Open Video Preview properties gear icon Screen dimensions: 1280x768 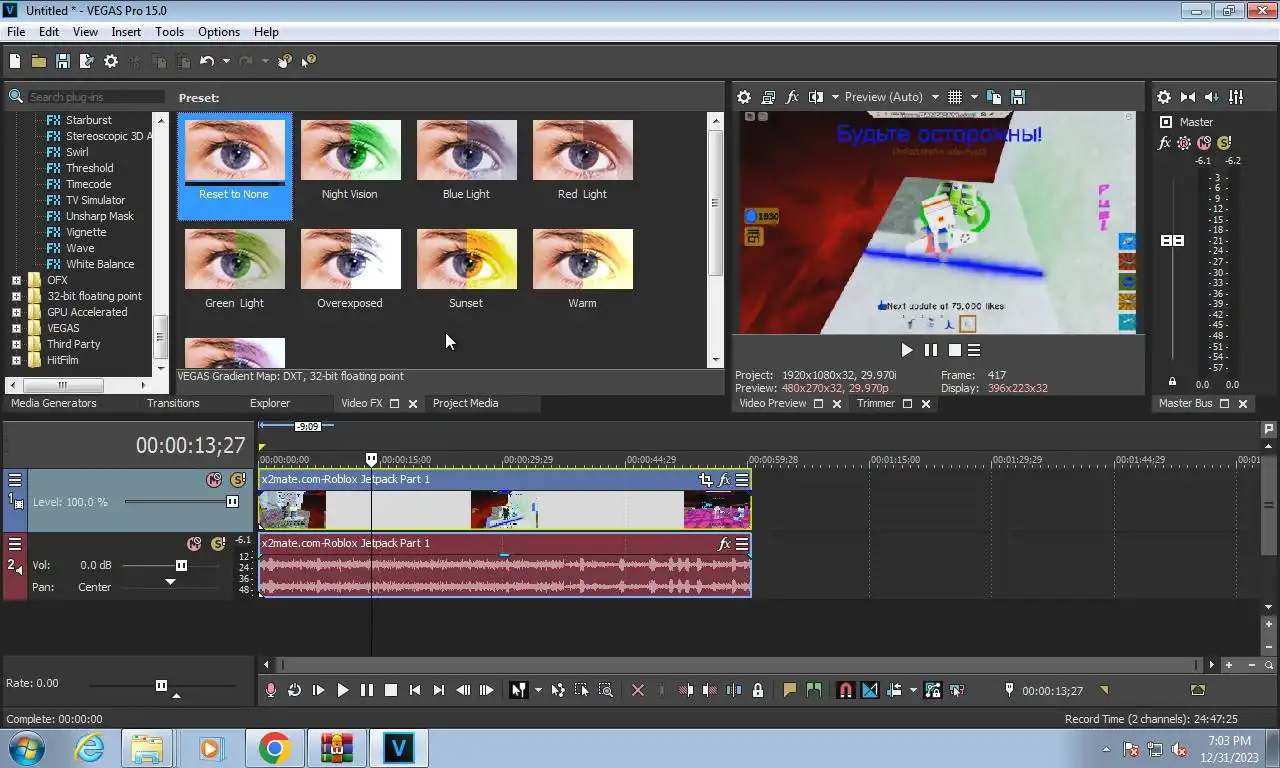pos(744,97)
